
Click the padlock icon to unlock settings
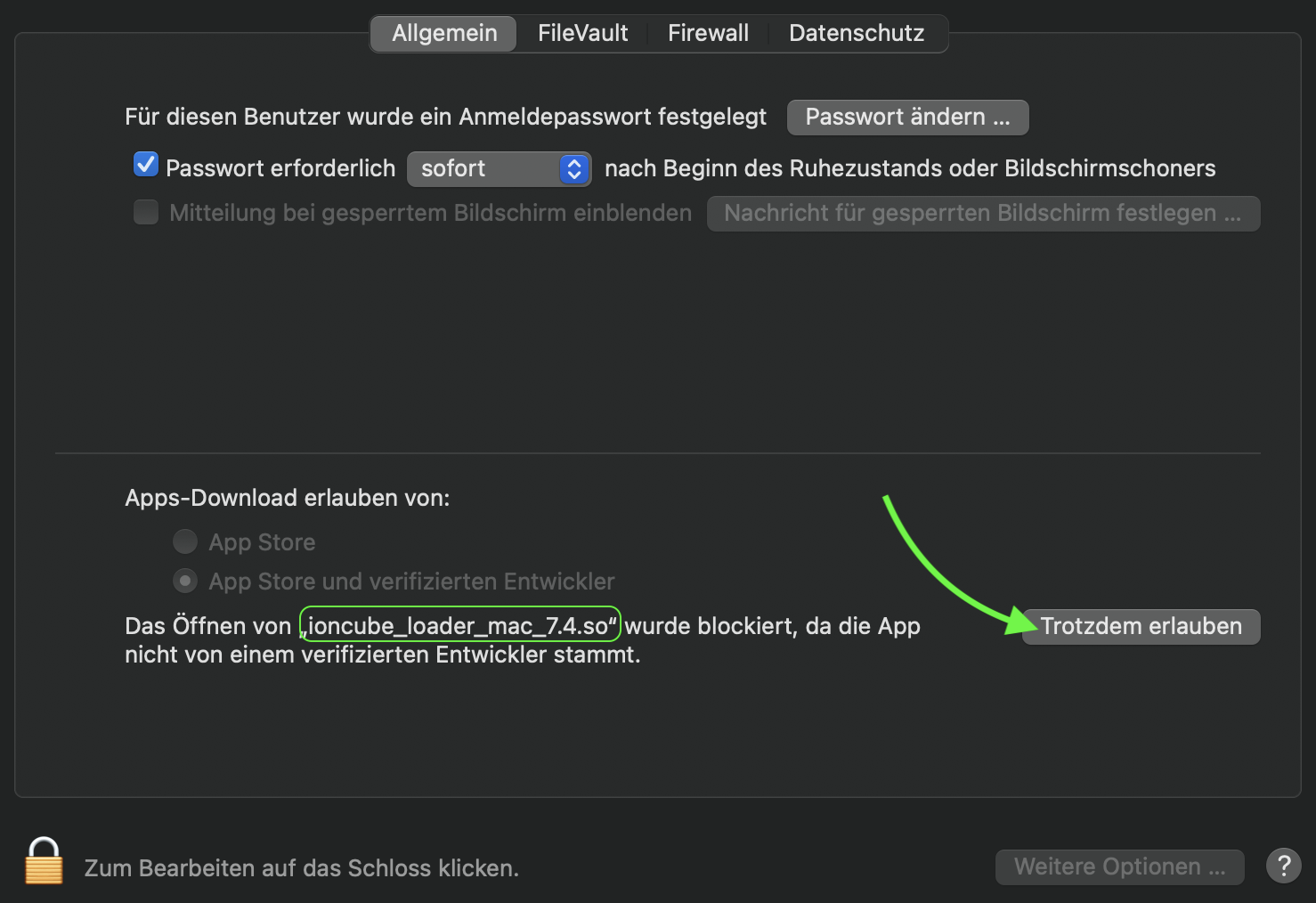44,861
